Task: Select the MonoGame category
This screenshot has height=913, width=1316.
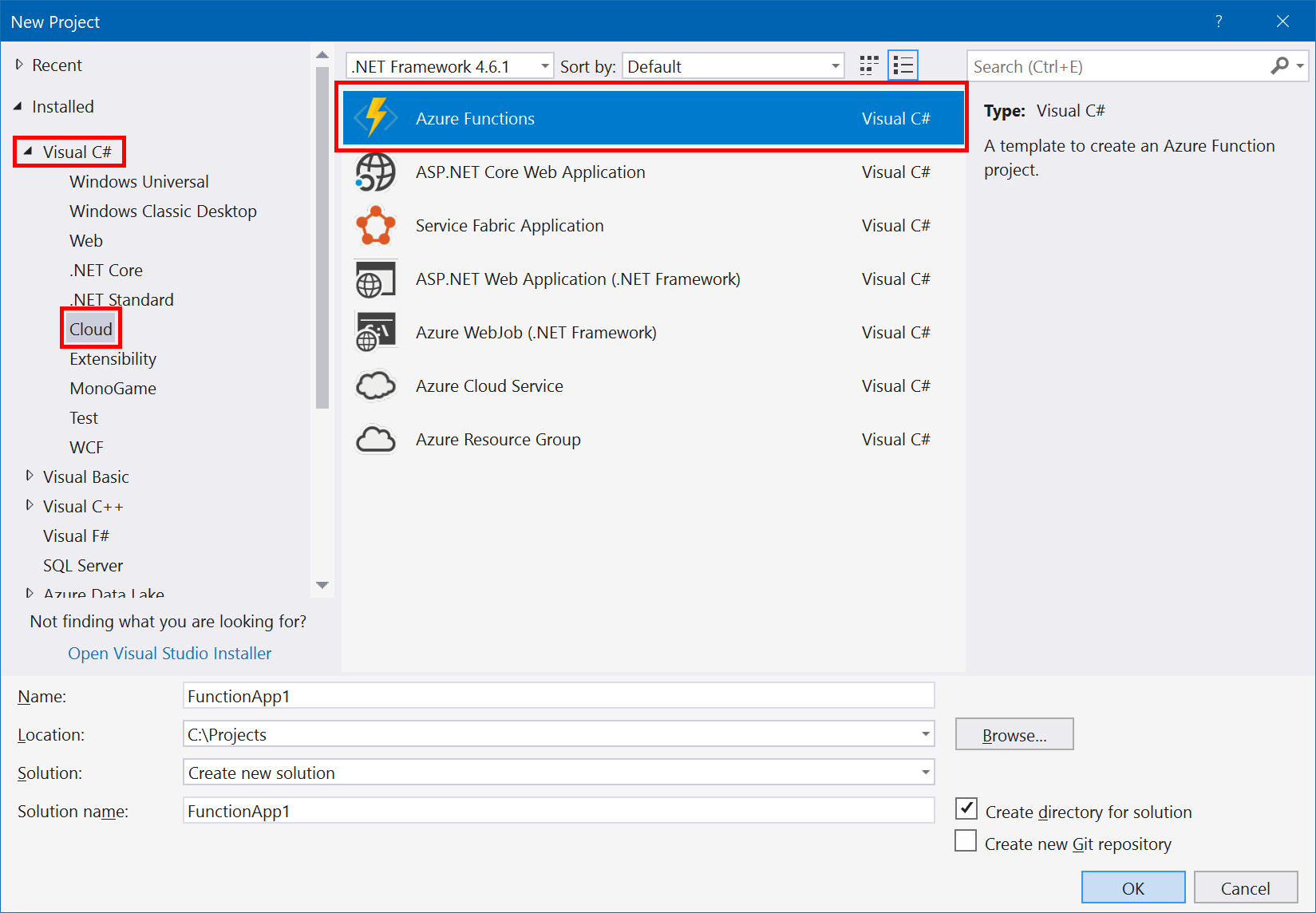Action: coord(113,389)
